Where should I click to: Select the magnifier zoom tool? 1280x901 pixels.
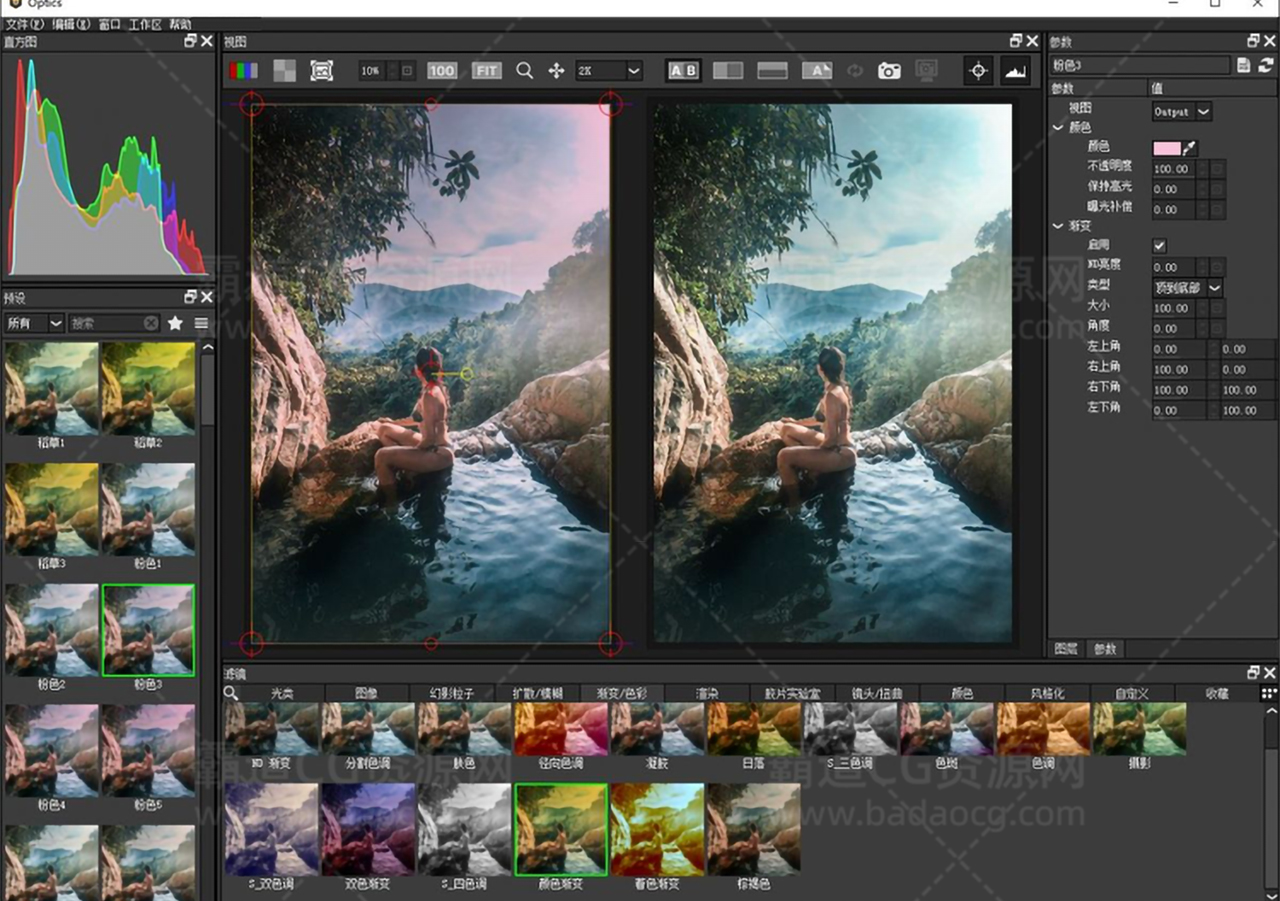pyautogui.click(x=524, y=71)
